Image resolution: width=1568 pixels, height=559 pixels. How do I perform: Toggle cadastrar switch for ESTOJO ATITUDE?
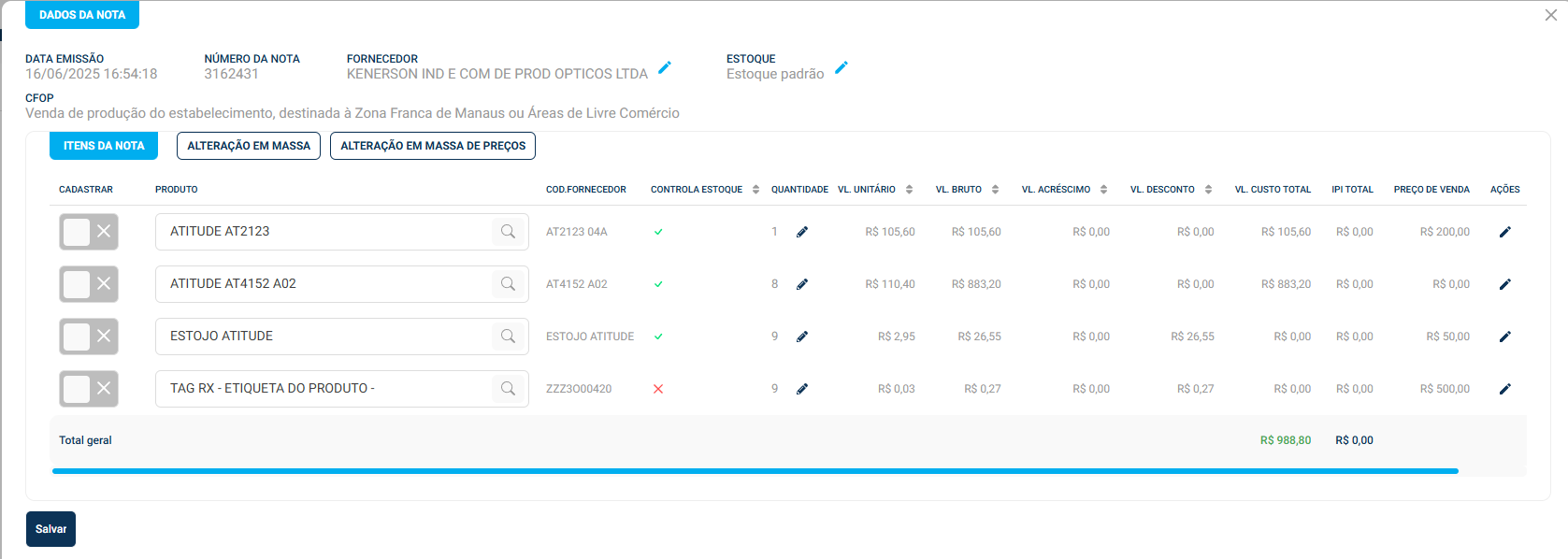[x=89, y=337]
